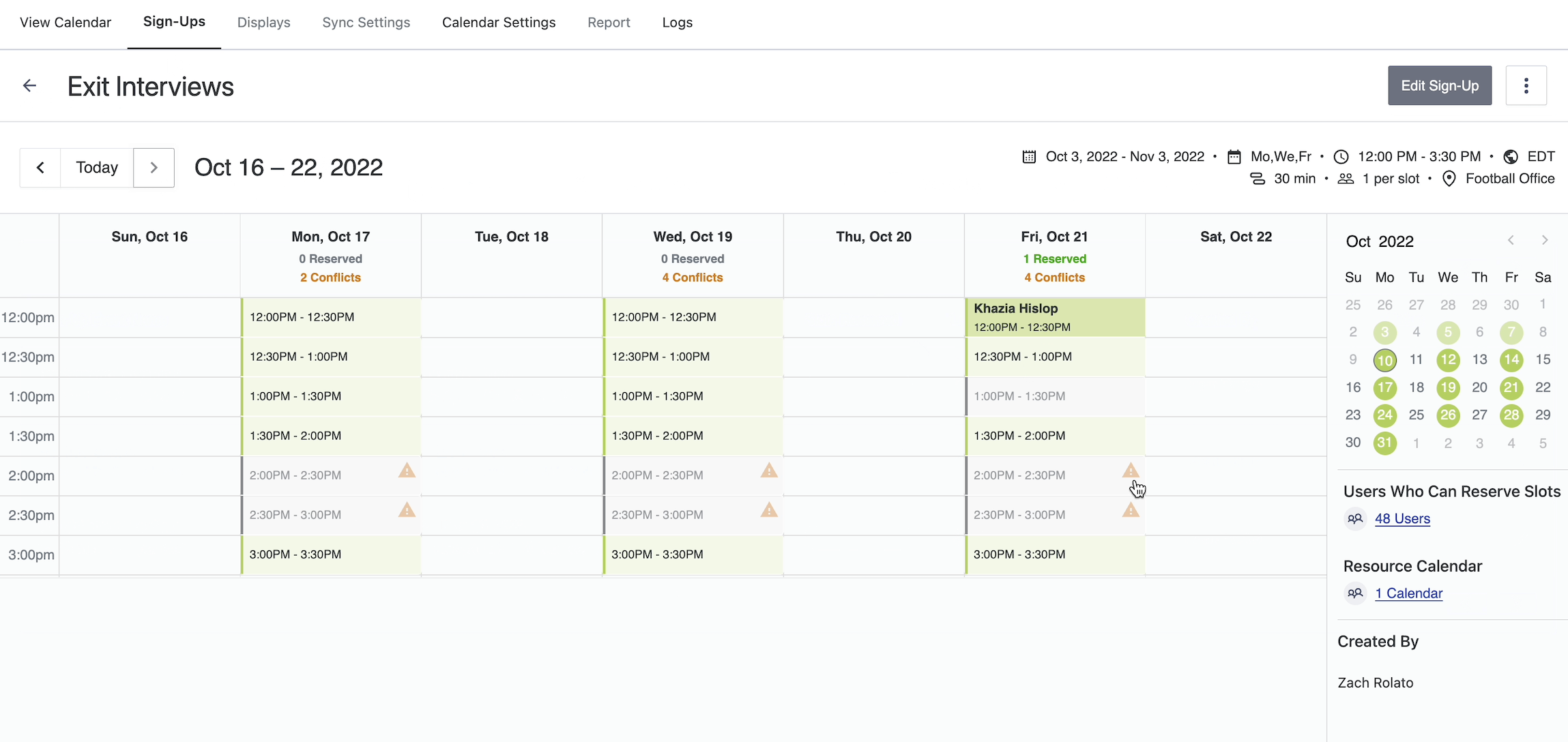
Task: Switch to the Calendar Settings tab
Action: [x=499, y=23]
